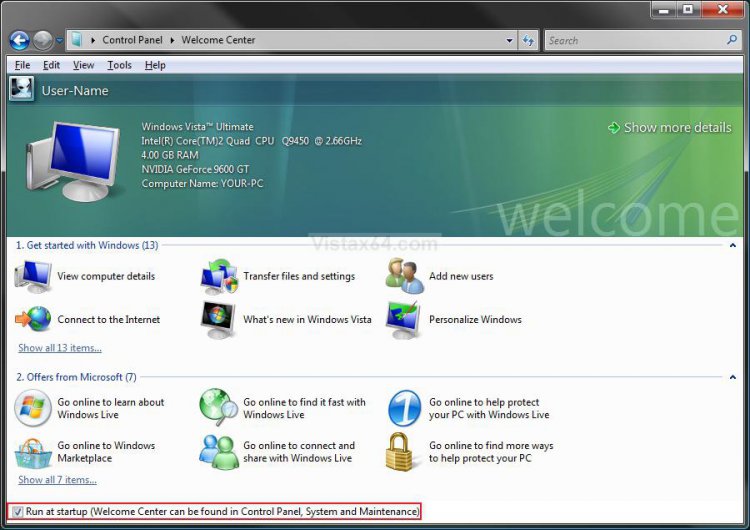Click Show all 13 items link

click(x=60, y=348)
